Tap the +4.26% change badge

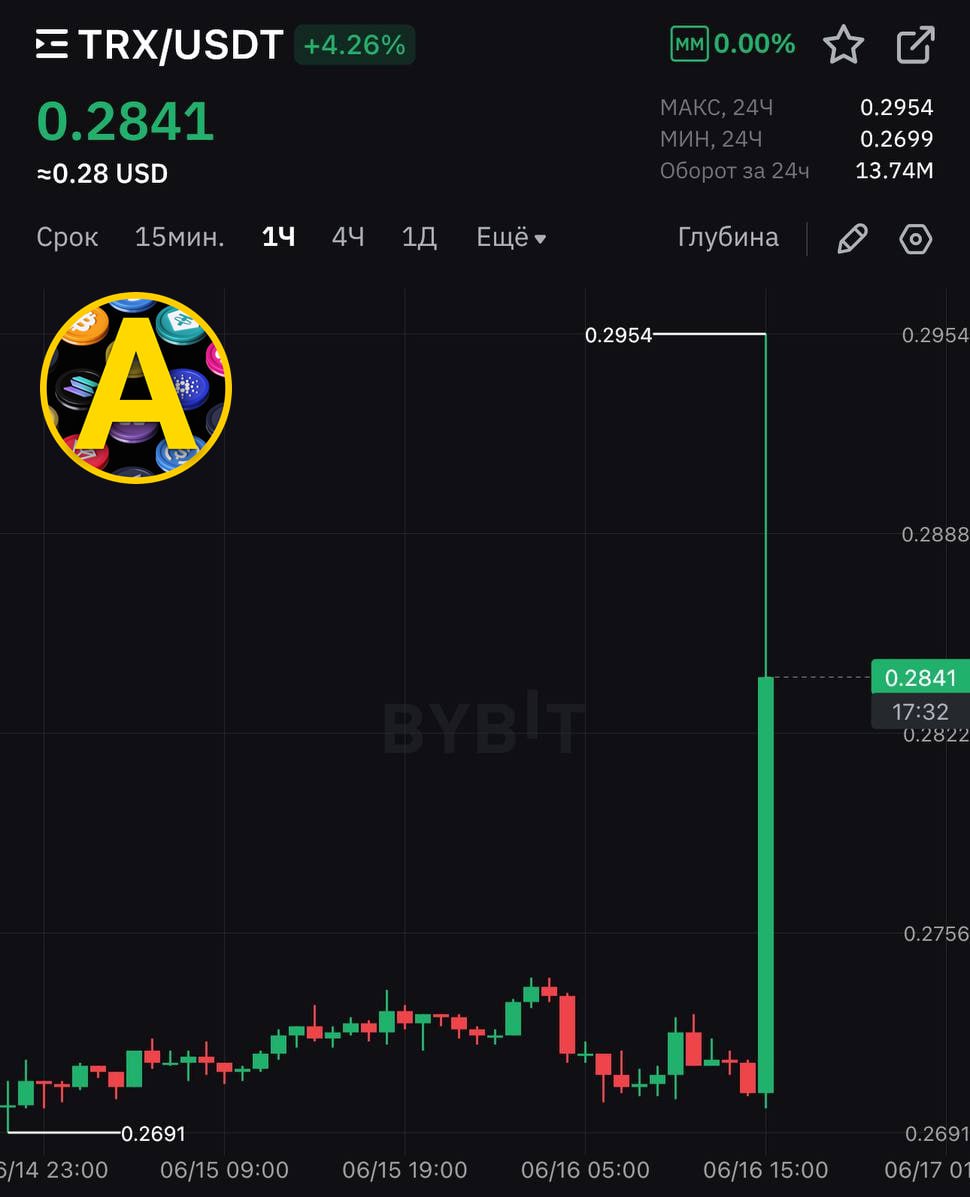pyautogui.click(x=354, y=45)
